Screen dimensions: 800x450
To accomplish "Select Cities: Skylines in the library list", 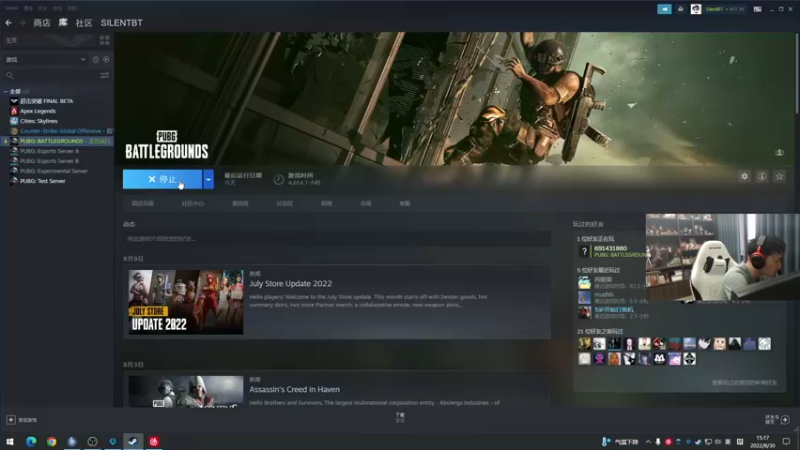I will tap(39, 121).
